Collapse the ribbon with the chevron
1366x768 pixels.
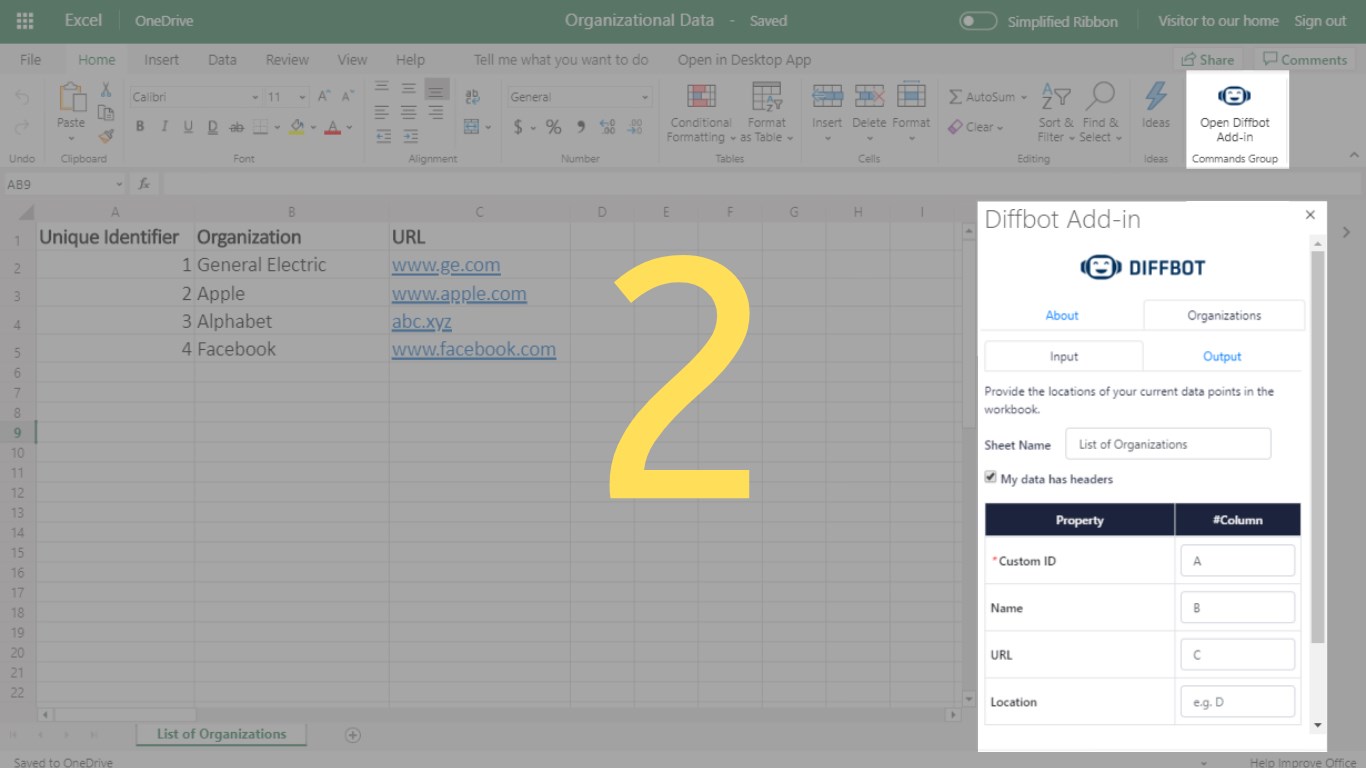click(1354, 155)
